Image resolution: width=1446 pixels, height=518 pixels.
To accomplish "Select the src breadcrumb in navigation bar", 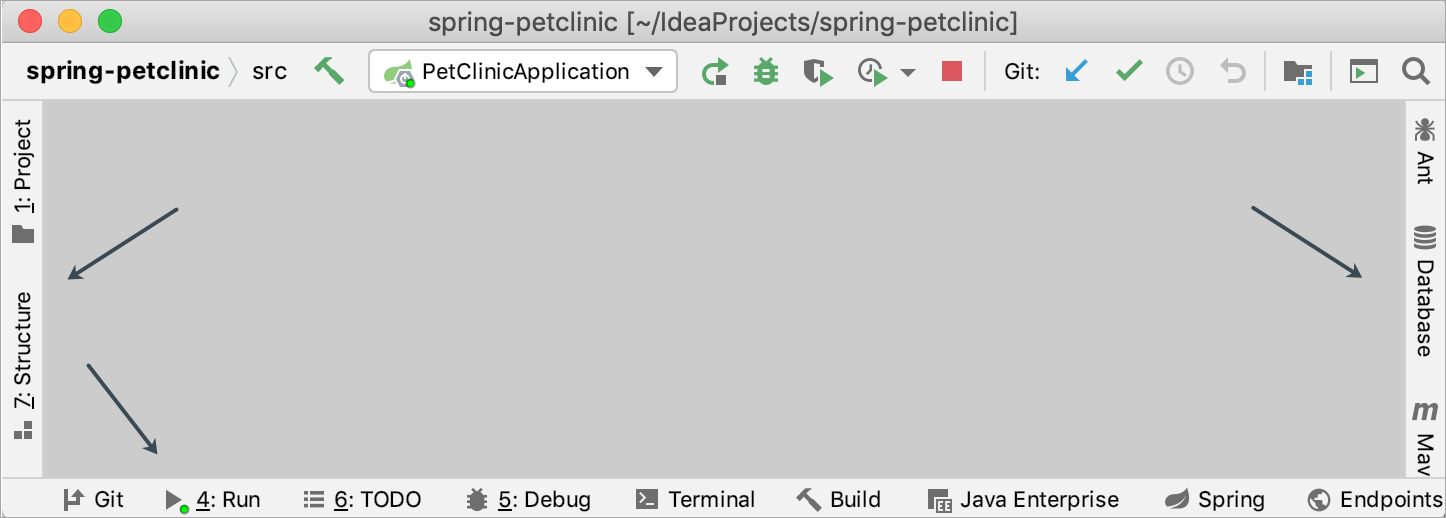I will pyautogui.click(x=269, y=72).
